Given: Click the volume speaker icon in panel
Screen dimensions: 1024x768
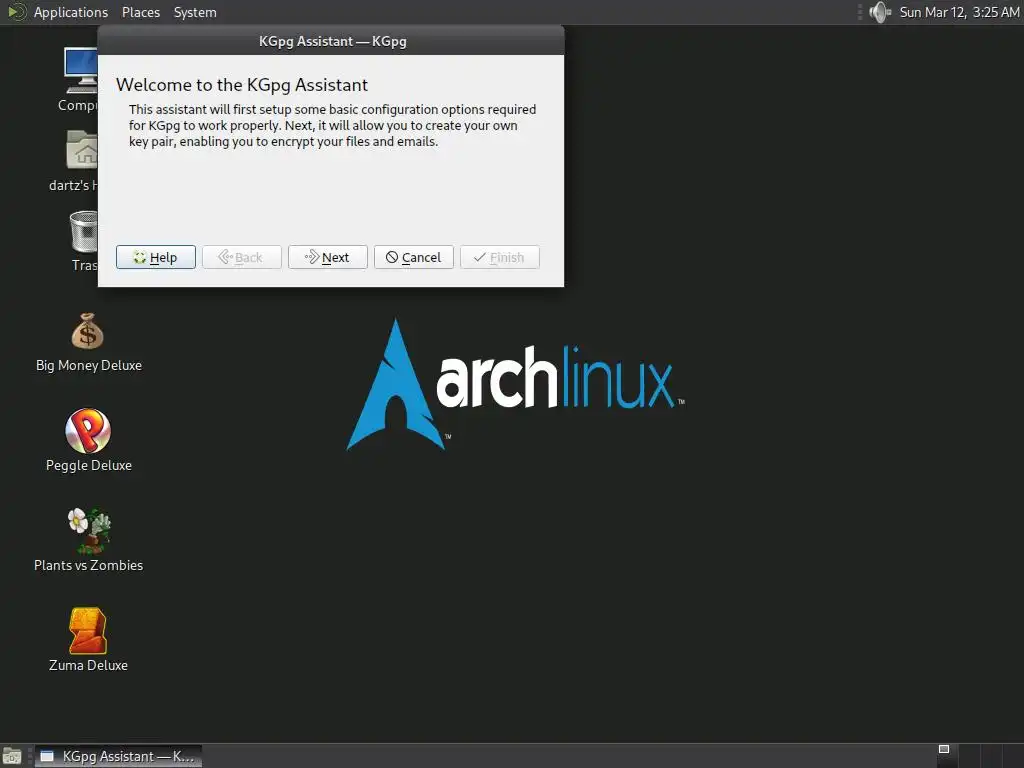Looking at the screenshot, I should (880, 12).
